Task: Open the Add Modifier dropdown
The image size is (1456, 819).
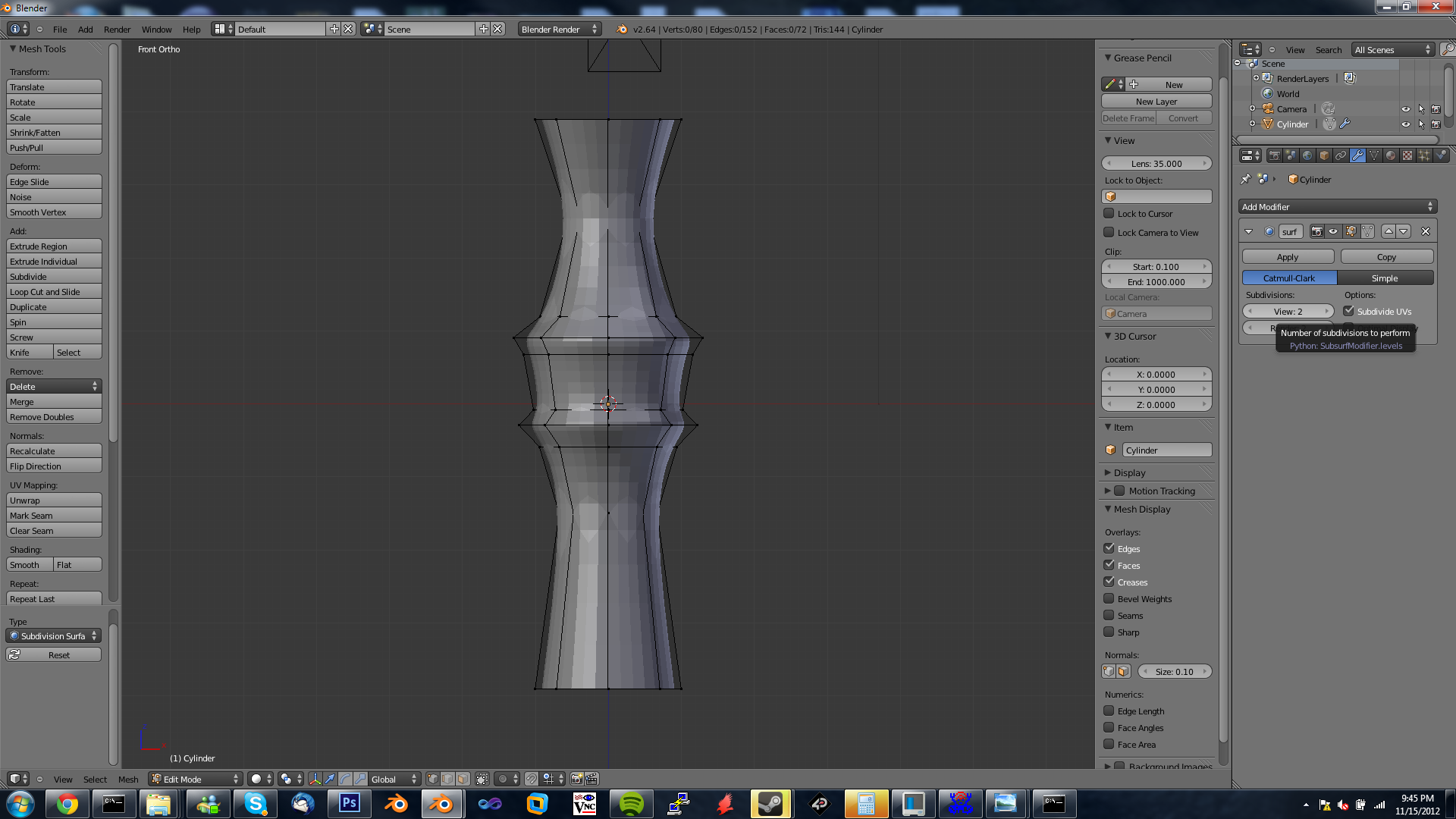Action: (1338, 206)
